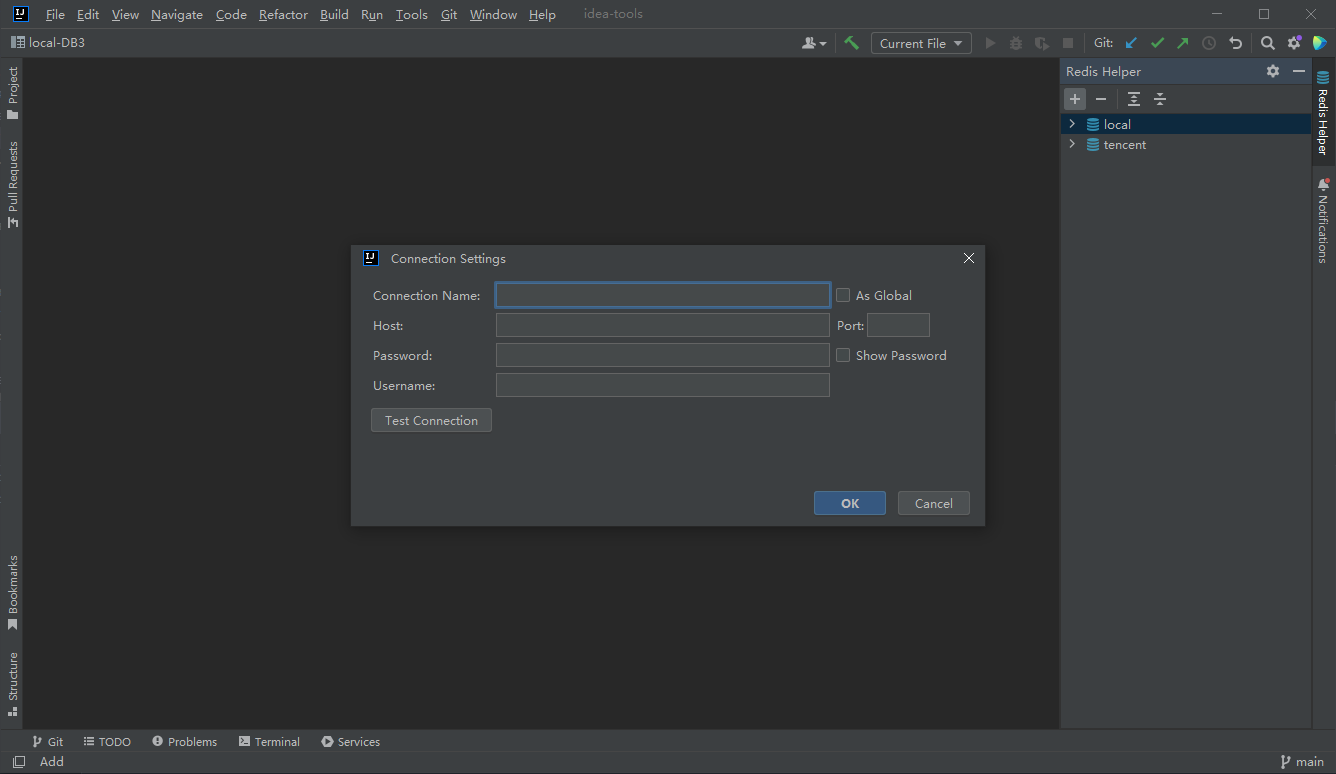Screen dimensions: 1336x774
Task: Open the Window menu
Action: (x=493, y=14)
